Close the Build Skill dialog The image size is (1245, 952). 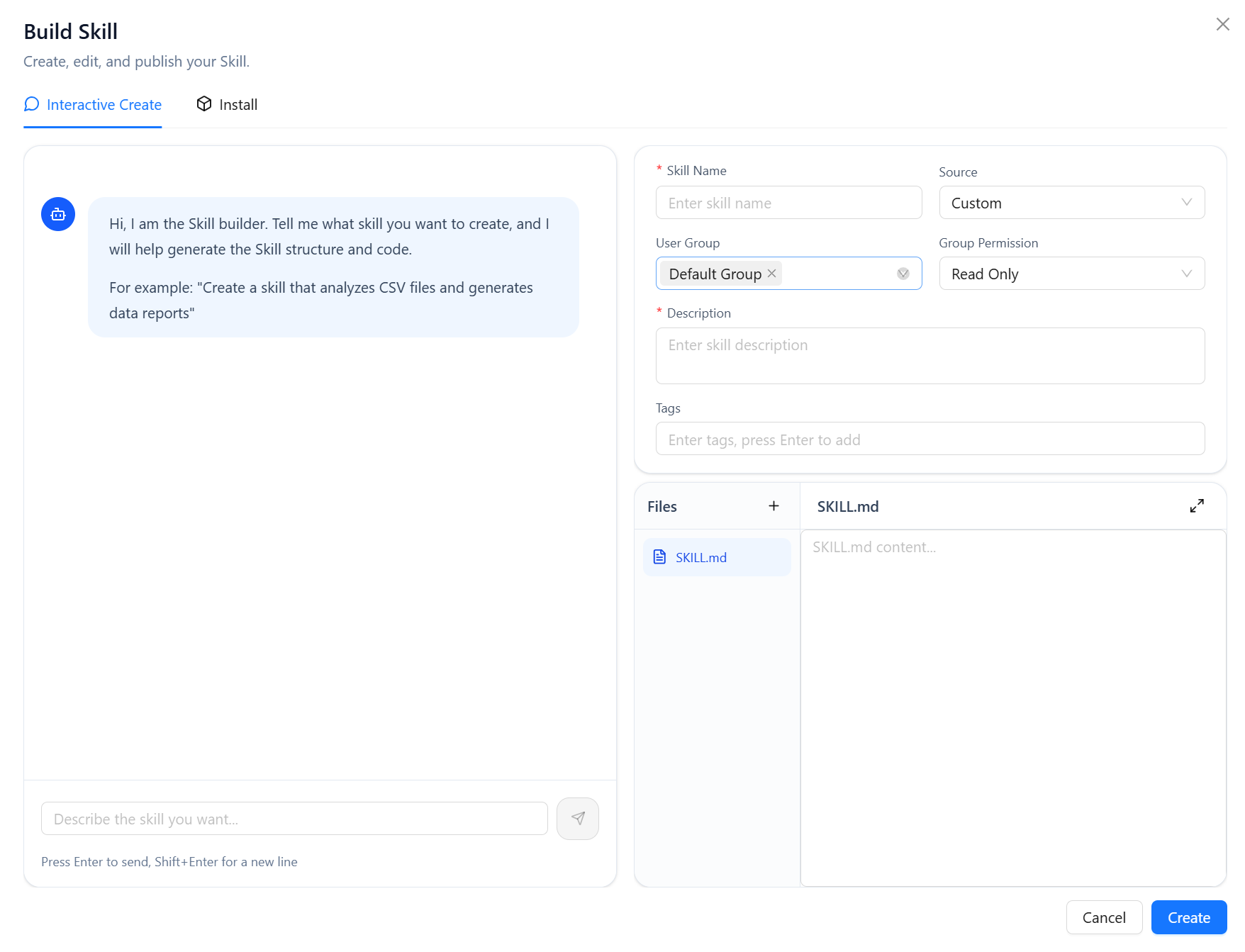click(x=1222, y=25)
